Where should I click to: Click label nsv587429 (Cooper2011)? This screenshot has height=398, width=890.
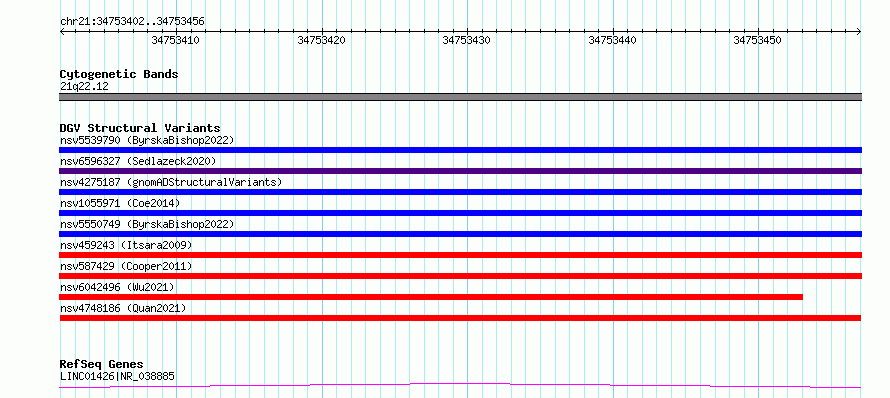click(126, 266)
